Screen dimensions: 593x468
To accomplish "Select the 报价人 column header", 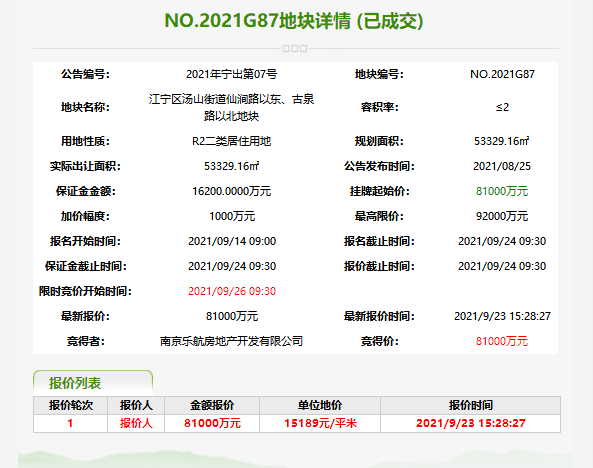I will (x=136, y=405).
